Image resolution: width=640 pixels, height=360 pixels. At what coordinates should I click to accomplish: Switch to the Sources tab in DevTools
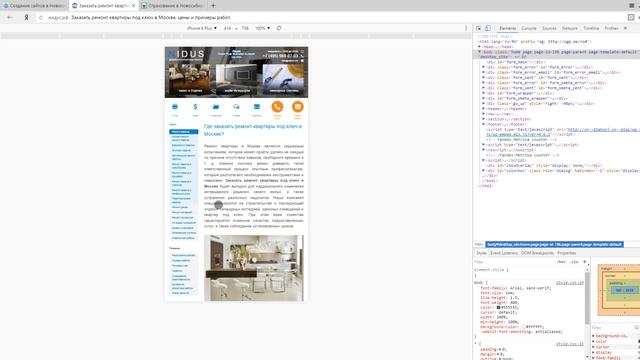coord(549,28)
